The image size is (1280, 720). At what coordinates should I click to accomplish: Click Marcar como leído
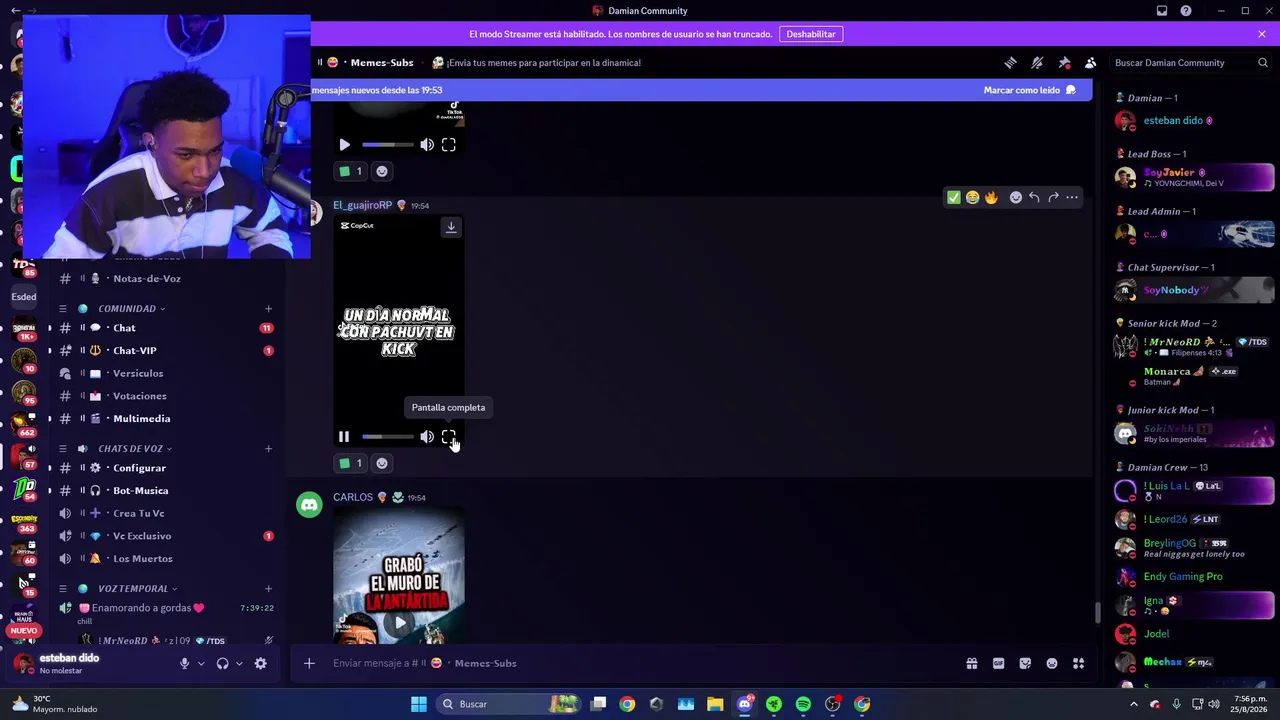1030,90
